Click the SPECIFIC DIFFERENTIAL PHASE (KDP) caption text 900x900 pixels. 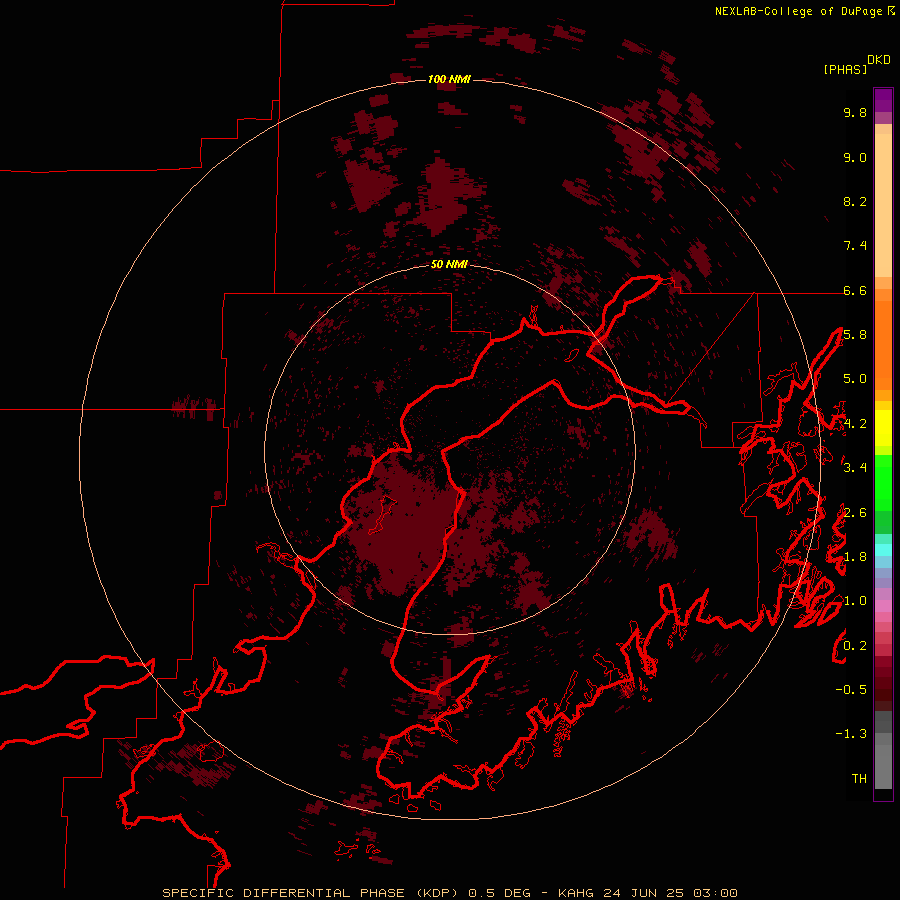[x=311, y=893]
